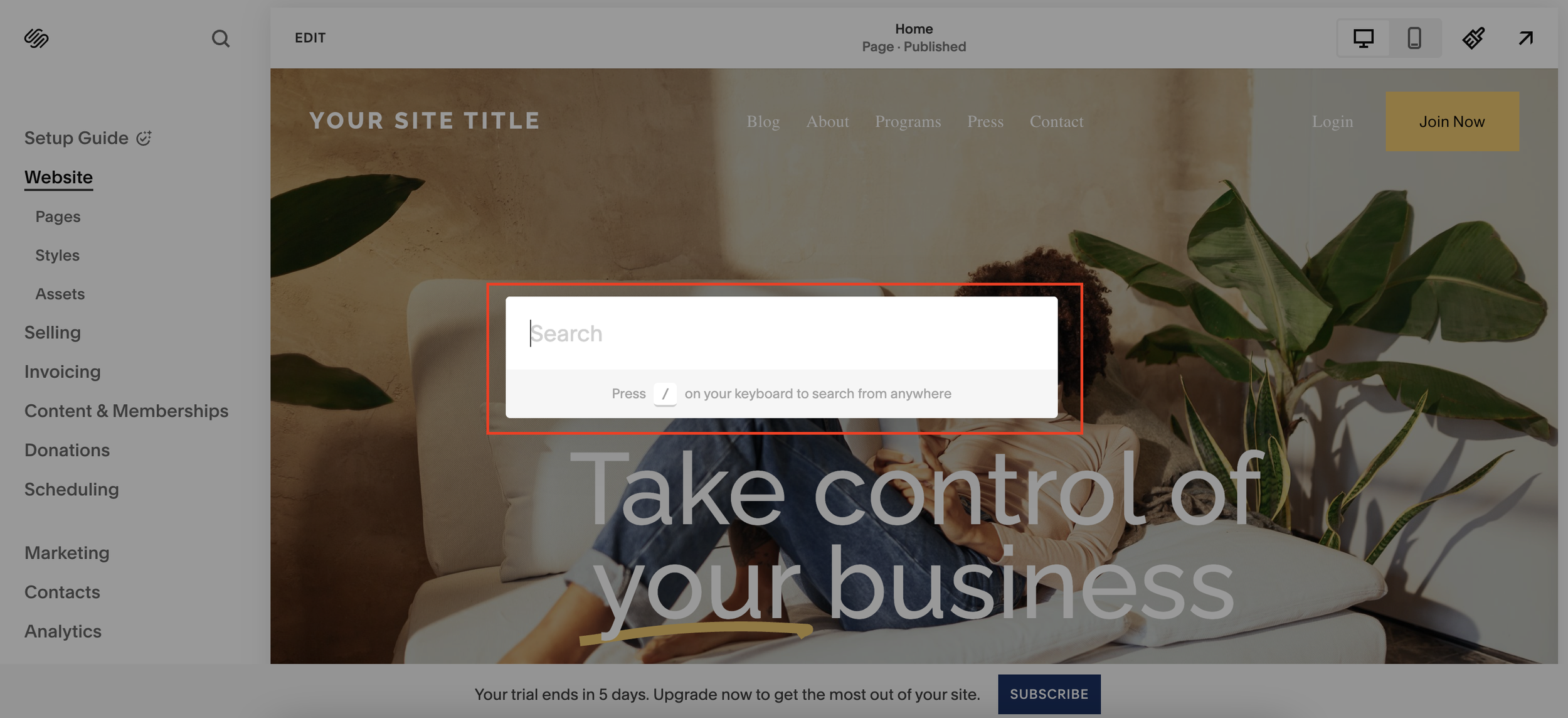Switch to desktop preview icon

coord(1363,38)
